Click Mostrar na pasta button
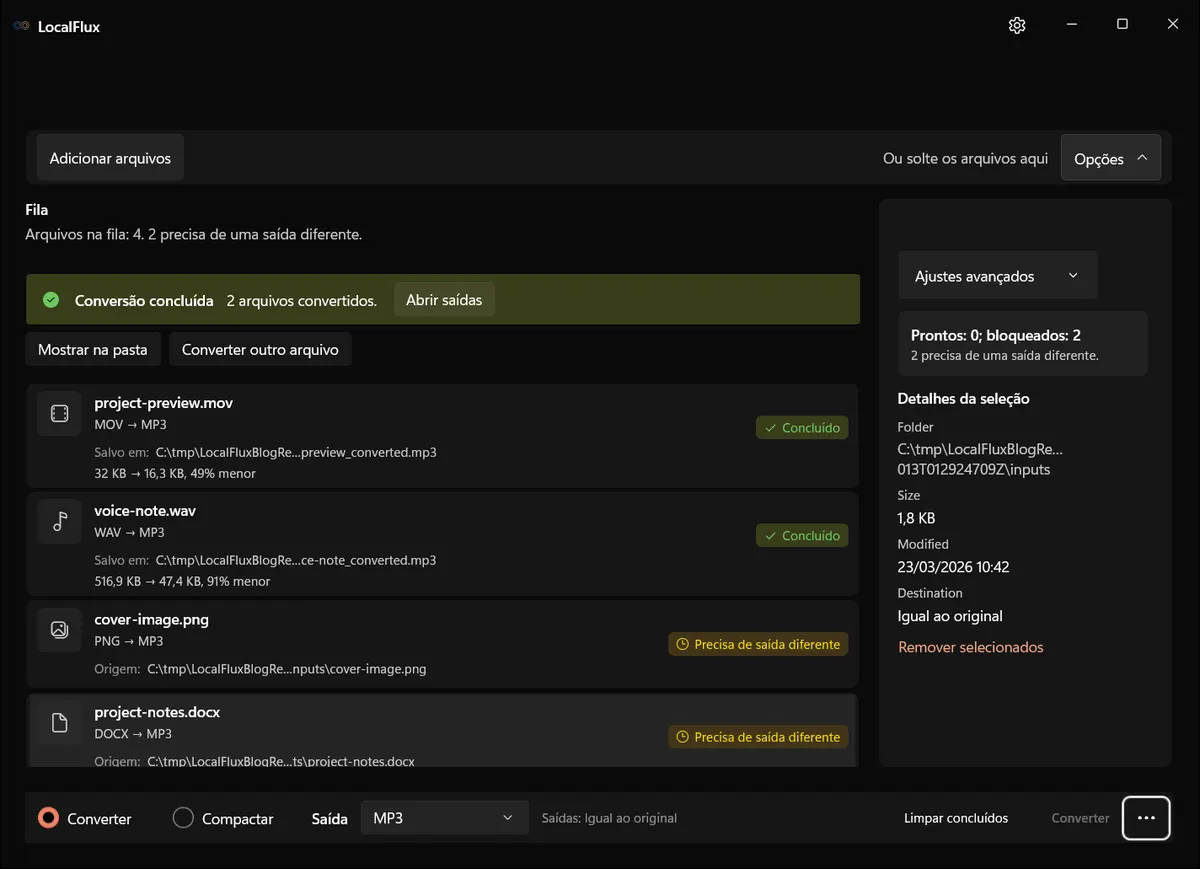 (x=92, y=350)
